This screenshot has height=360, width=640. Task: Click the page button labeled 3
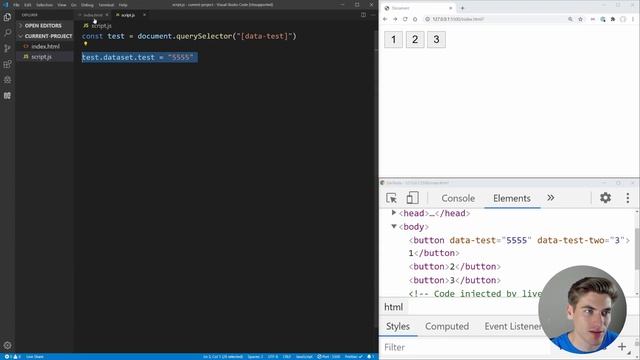(x=436, y=40)
